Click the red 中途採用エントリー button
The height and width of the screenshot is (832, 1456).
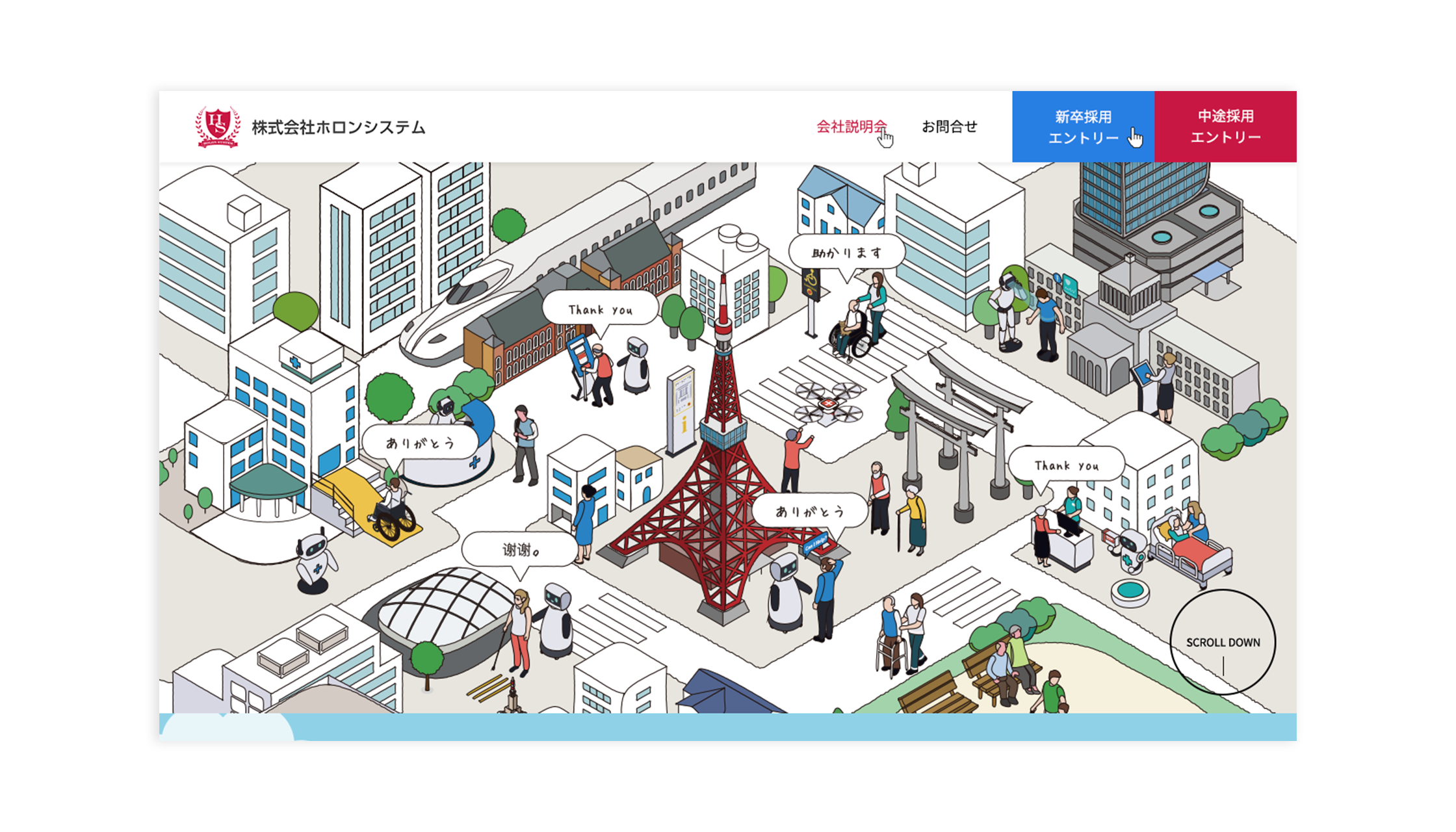pyautogui.click(x=1225, y=127)
